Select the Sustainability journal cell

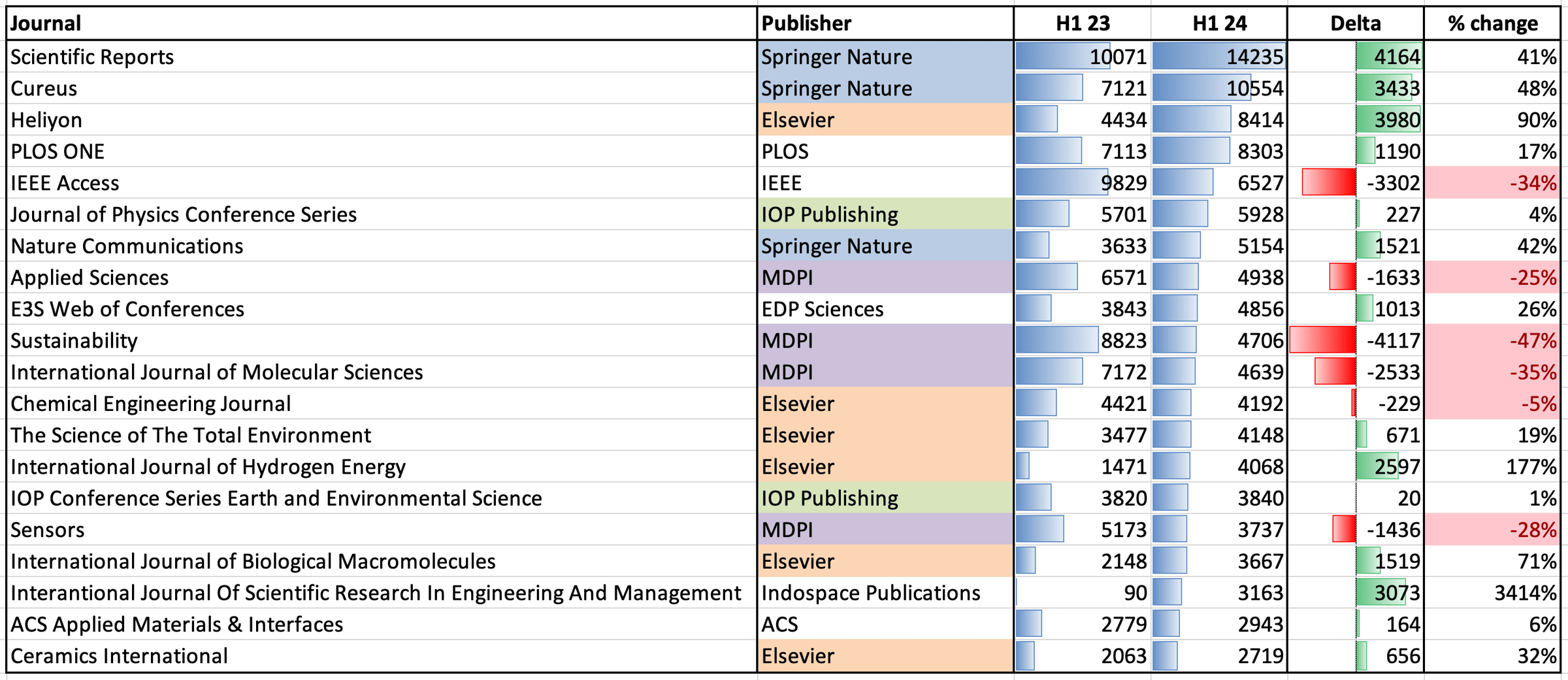click(382, 340)
